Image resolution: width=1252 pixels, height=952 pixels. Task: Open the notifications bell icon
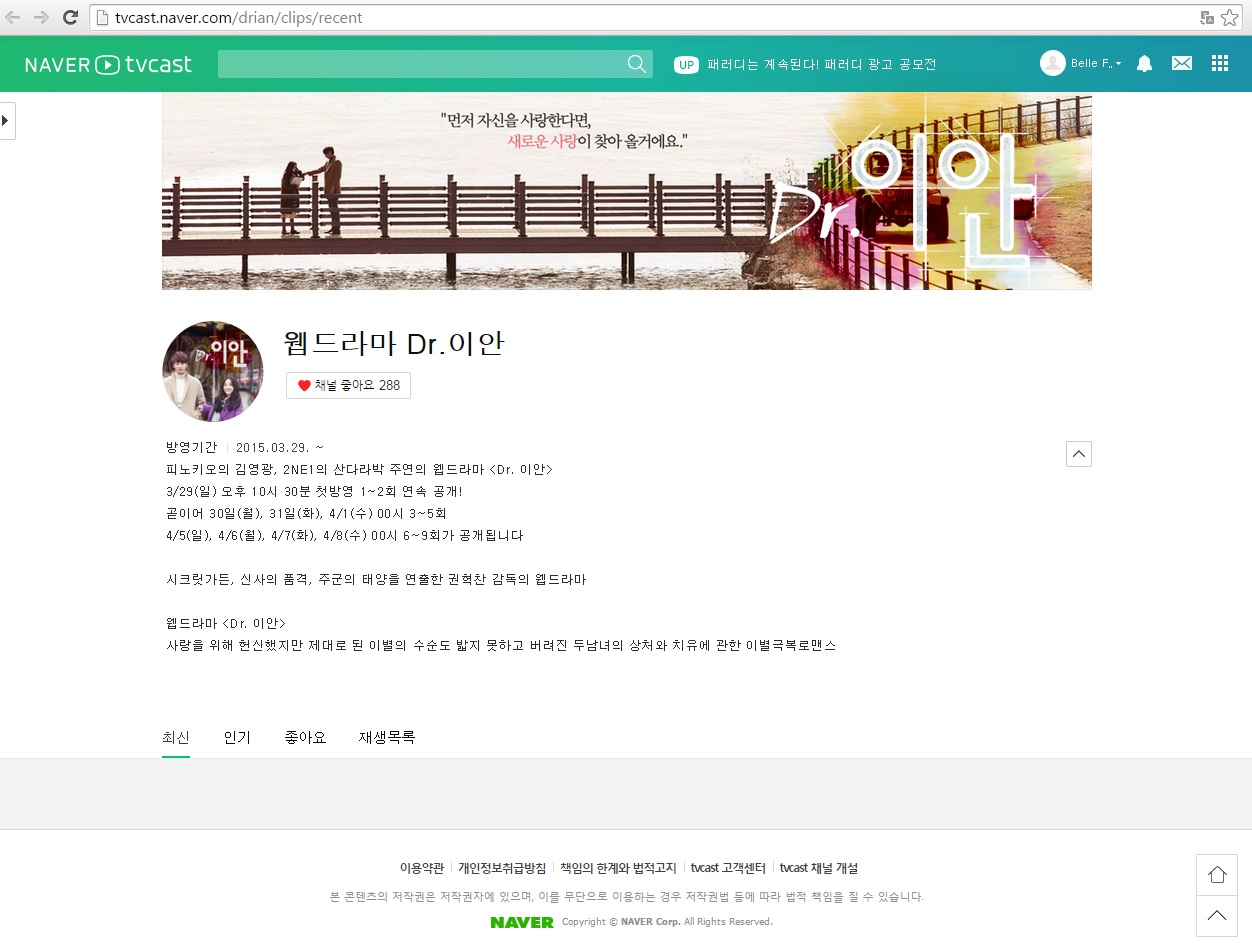(1145, 63)
